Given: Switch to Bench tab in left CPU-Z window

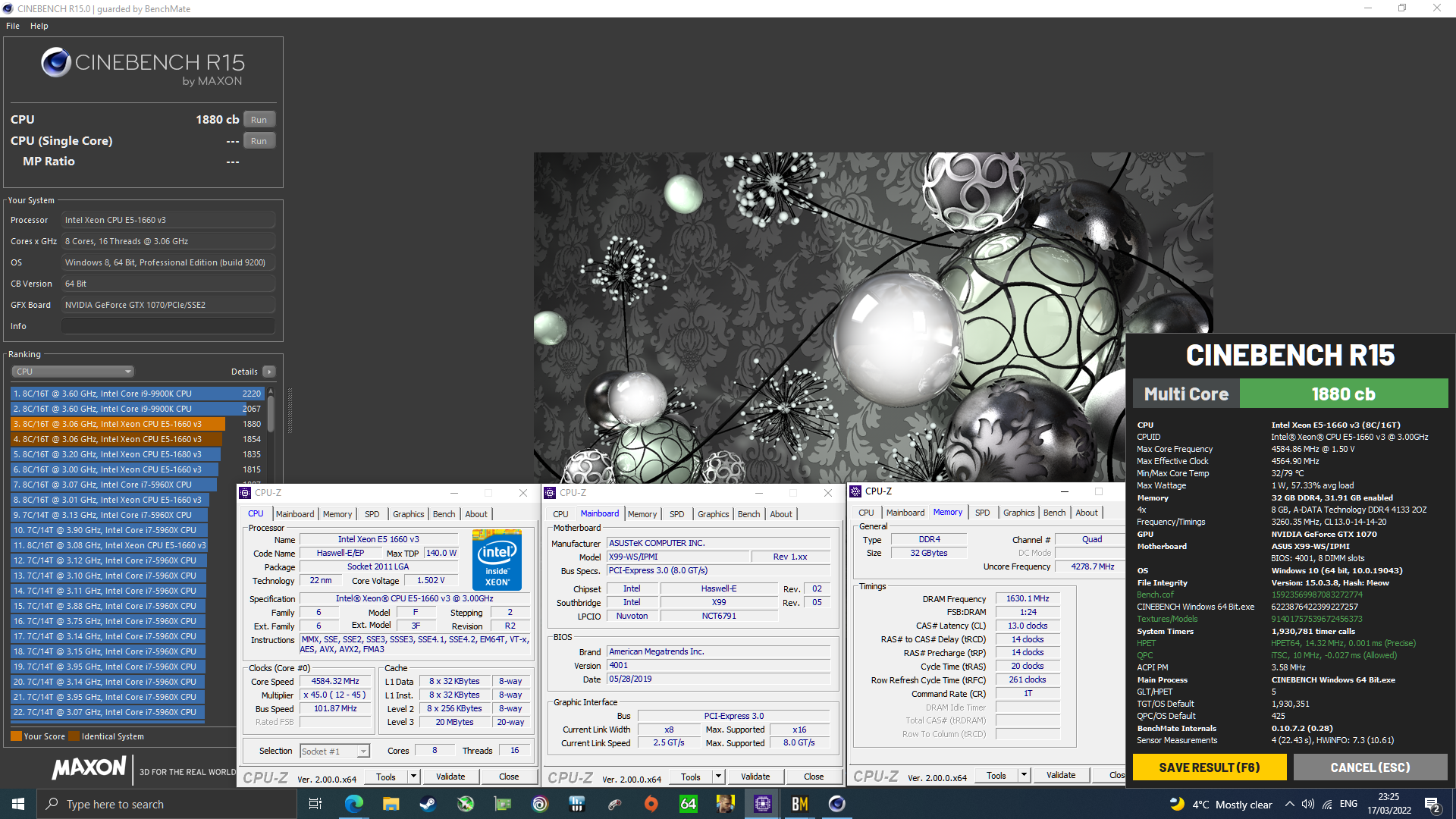Looking at the screenshot, I should [444, 514].
